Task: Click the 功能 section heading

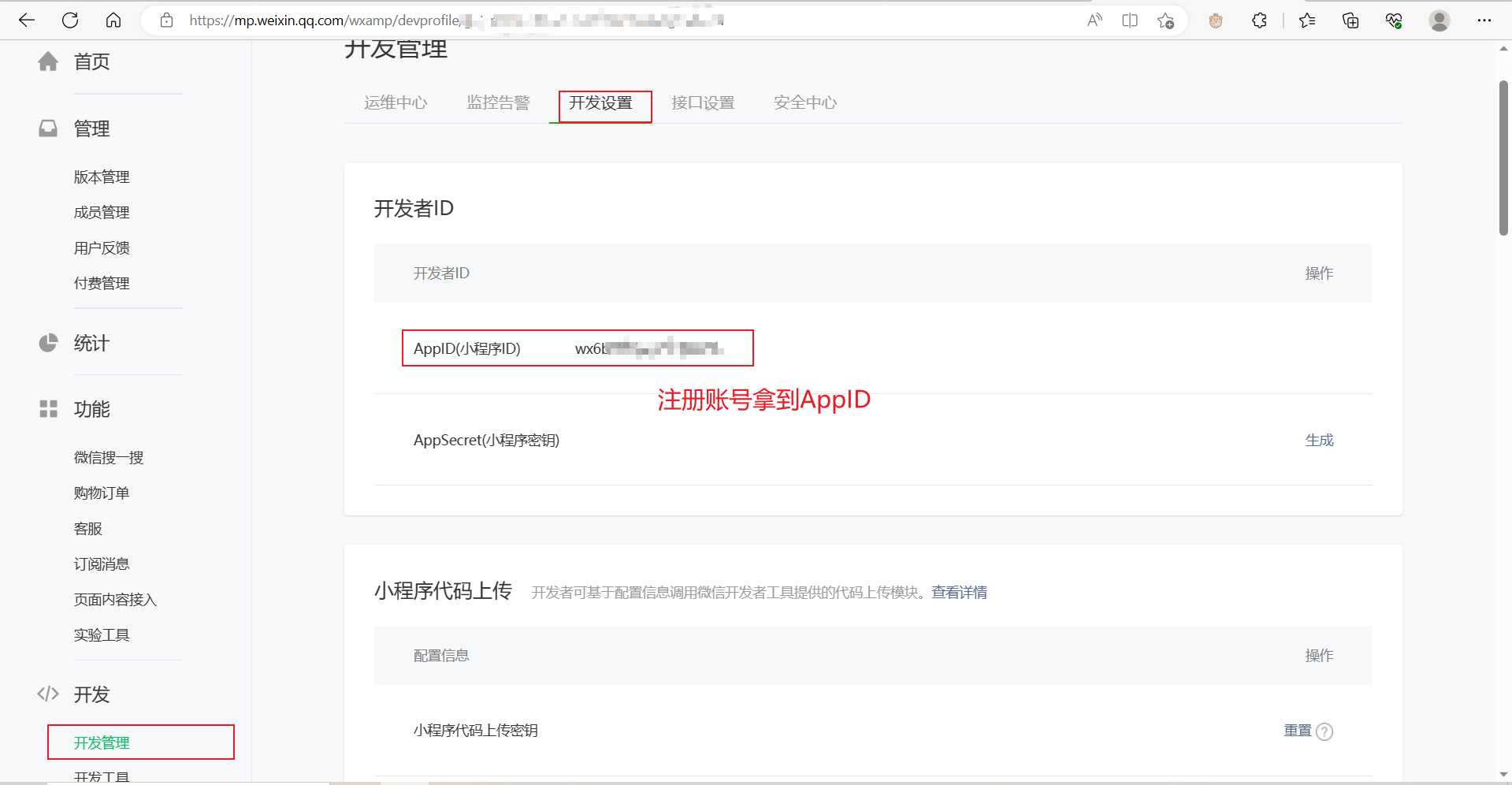Action: click(x=91, y=409)
